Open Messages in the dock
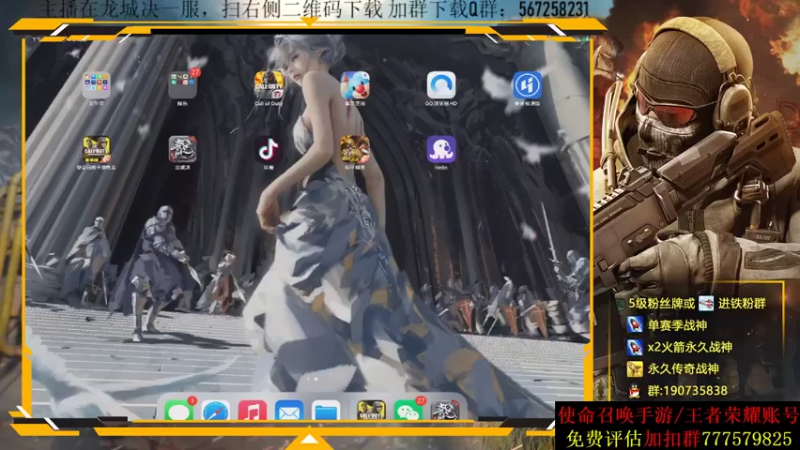800x450 pixels. (179, 410)
